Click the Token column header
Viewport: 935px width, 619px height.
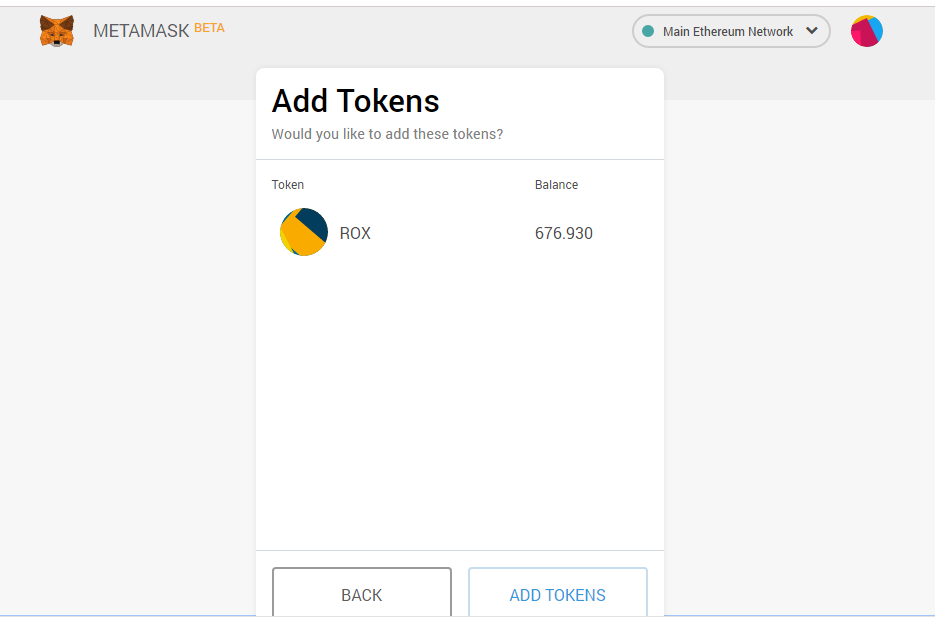(x=287, y=185)
